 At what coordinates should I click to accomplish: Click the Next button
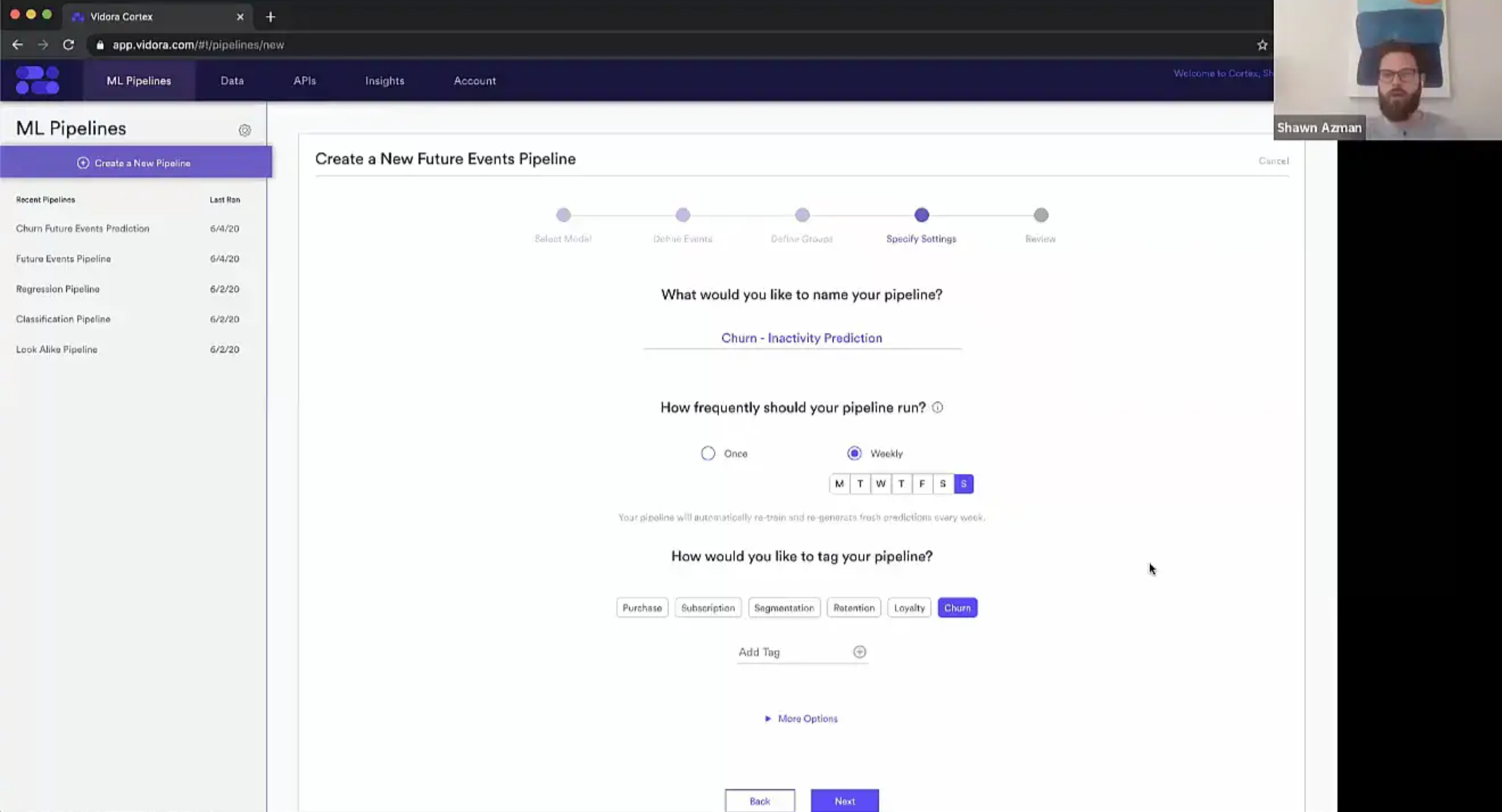click(845, 801)
